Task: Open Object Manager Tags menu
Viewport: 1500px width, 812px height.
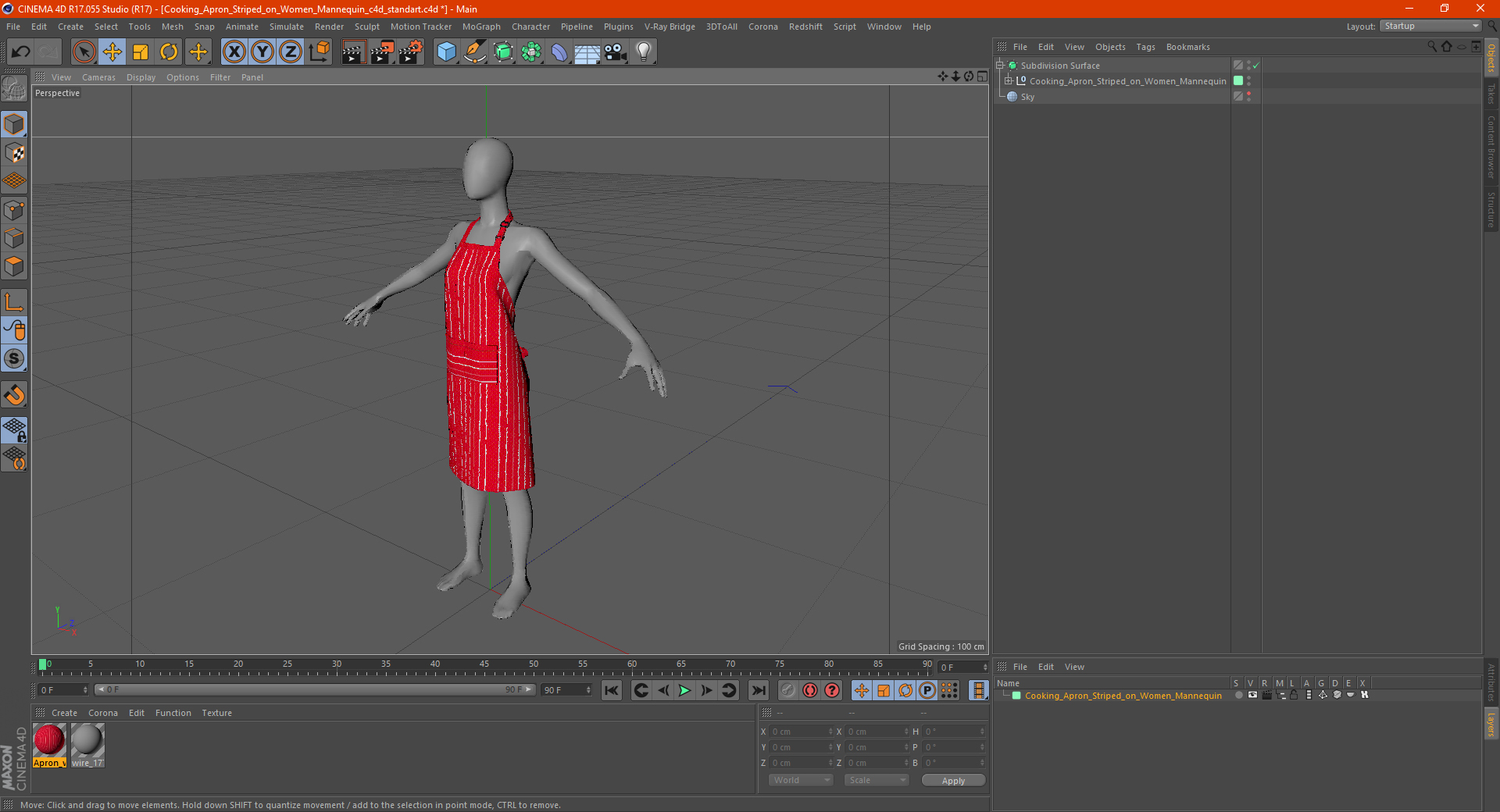Action: [1145, 47]
